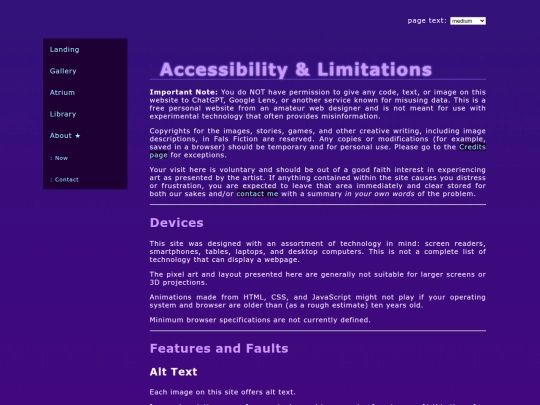This screenshot has width=540, height=405.
Task: Click the Minimum browser specifications sentence
Action: [x=260, y=320]
